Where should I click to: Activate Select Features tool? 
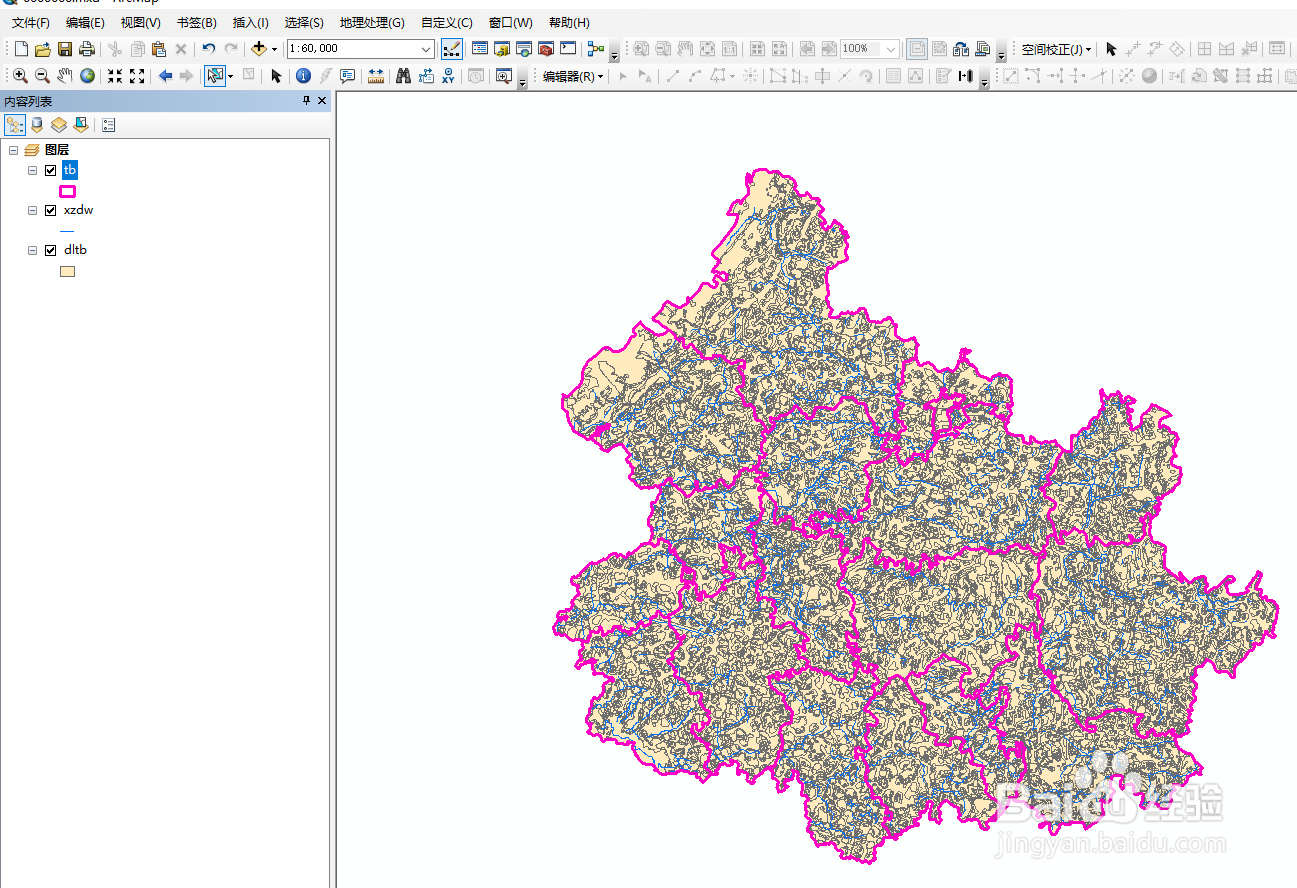[x=214, y=76]
